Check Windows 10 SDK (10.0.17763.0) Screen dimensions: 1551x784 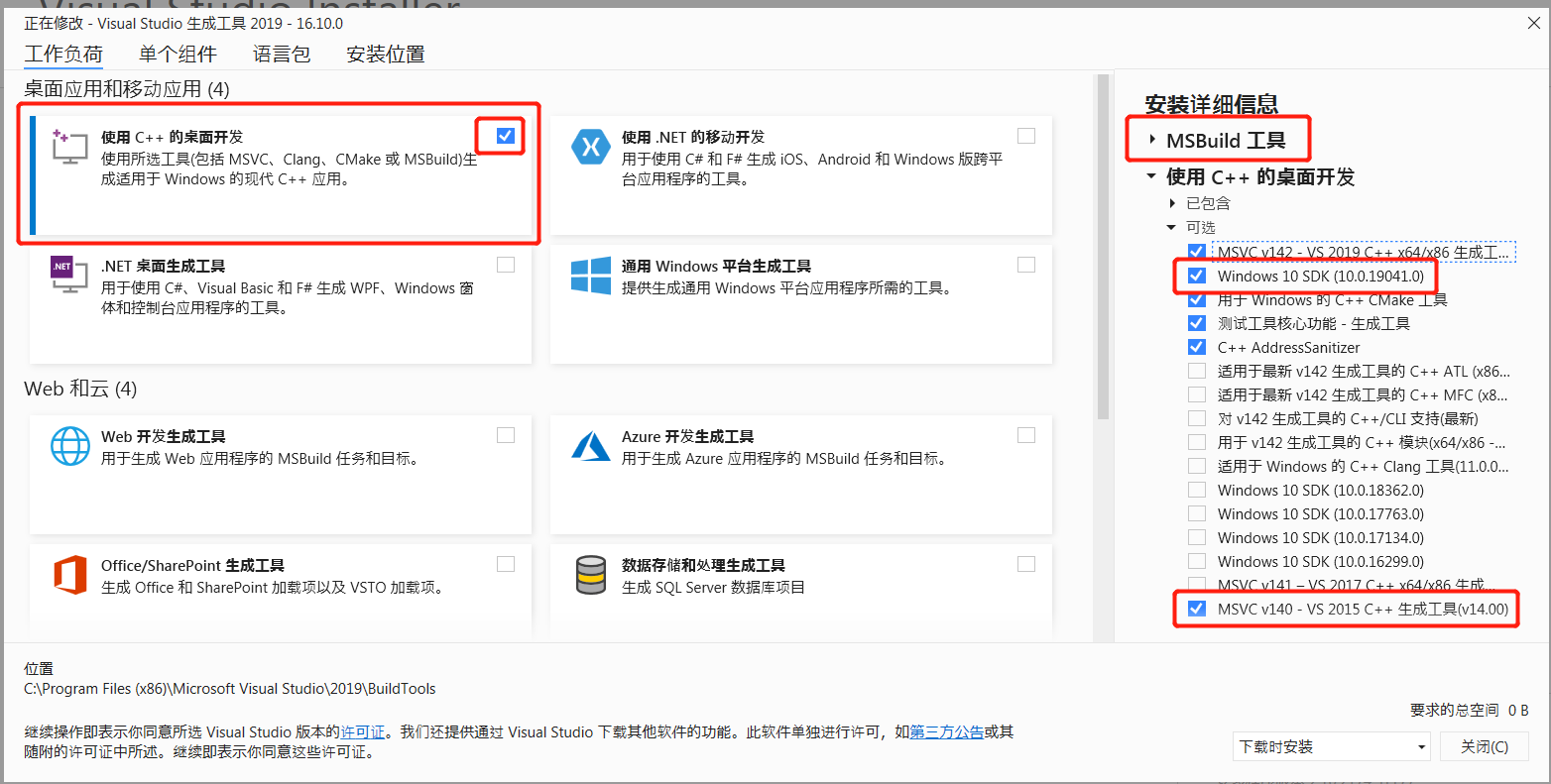(1197, 513)
